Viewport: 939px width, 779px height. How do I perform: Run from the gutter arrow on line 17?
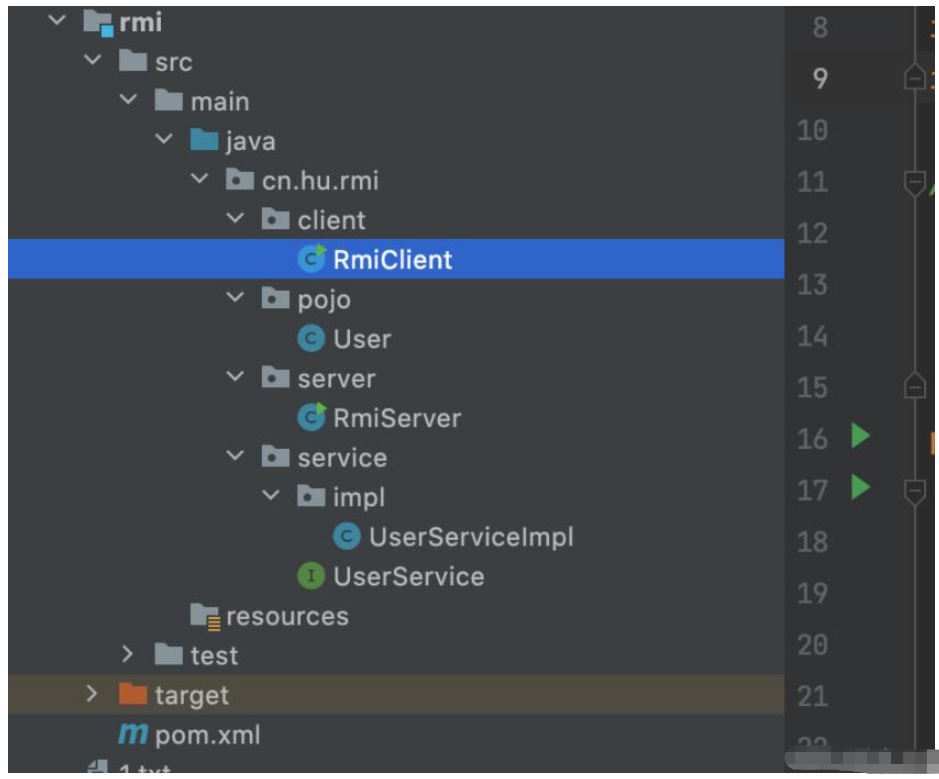point(861,487)
